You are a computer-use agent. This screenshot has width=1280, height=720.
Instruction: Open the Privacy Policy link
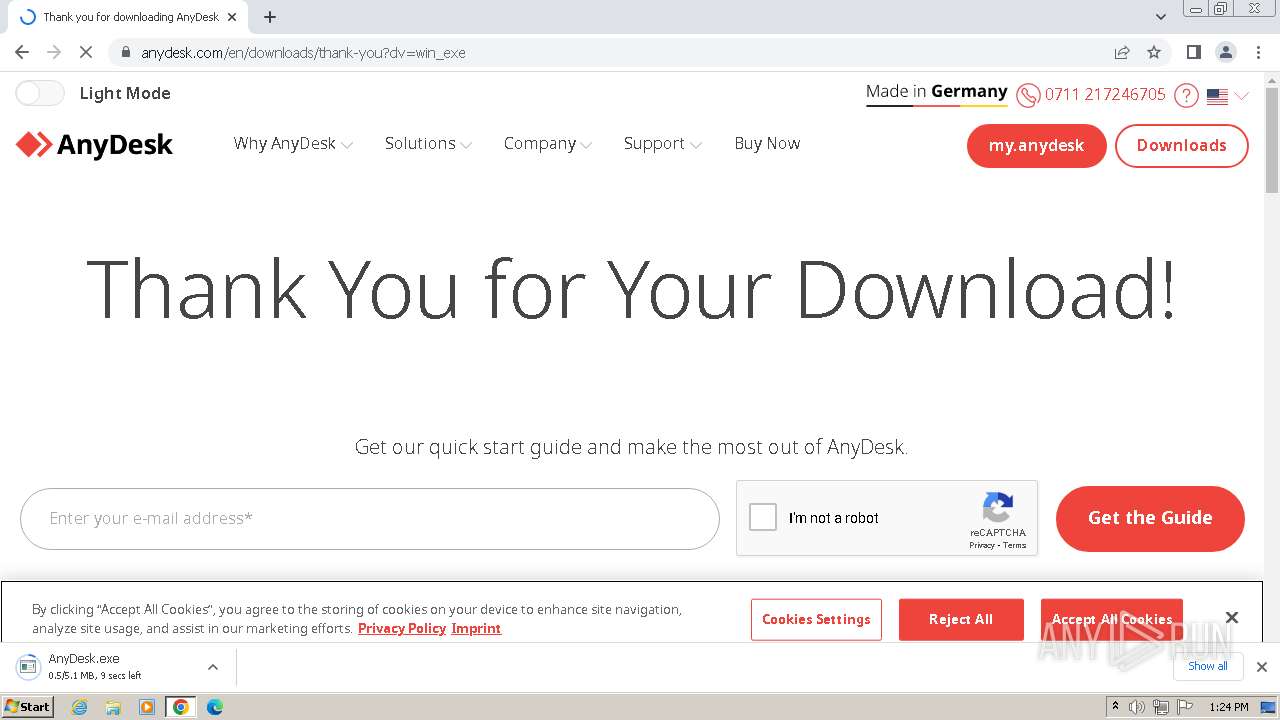402,628
